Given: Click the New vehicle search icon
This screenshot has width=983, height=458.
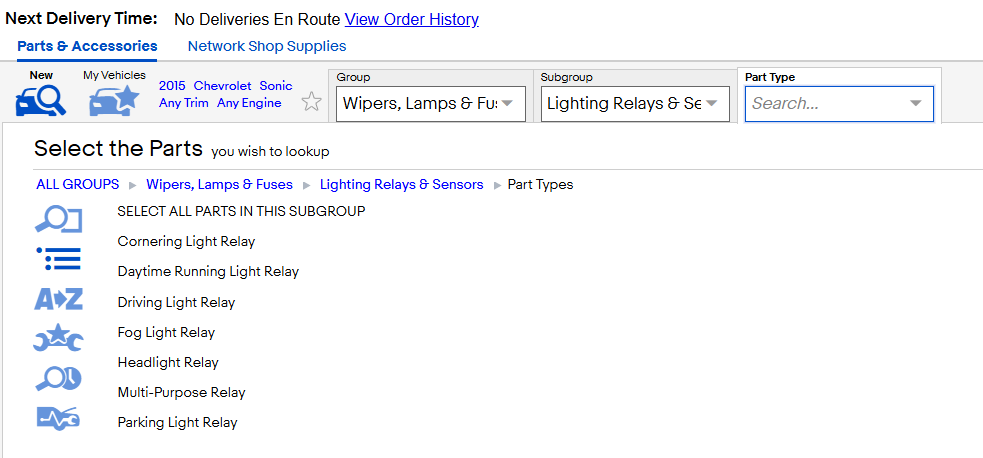Looking at the screenshot, I should pyautogui.click(x=41, y=101).
